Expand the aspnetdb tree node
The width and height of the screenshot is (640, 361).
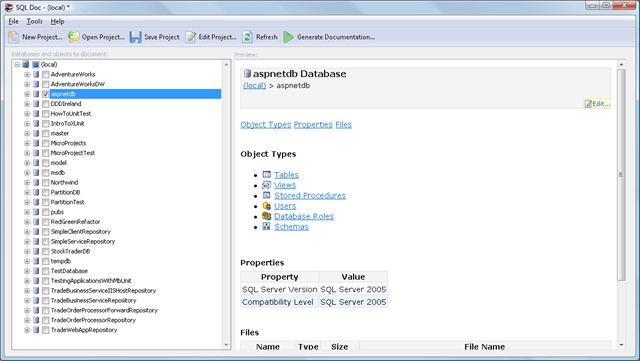(27, 94)
